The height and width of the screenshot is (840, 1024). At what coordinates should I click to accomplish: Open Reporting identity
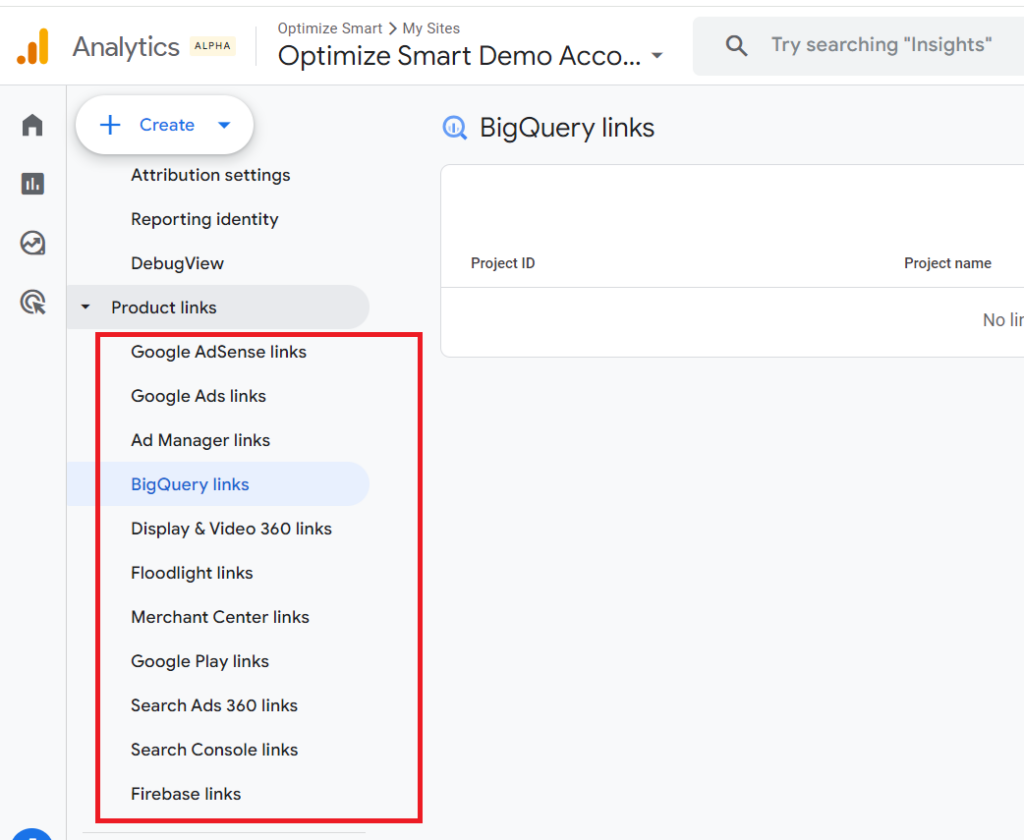coord(204,219)
